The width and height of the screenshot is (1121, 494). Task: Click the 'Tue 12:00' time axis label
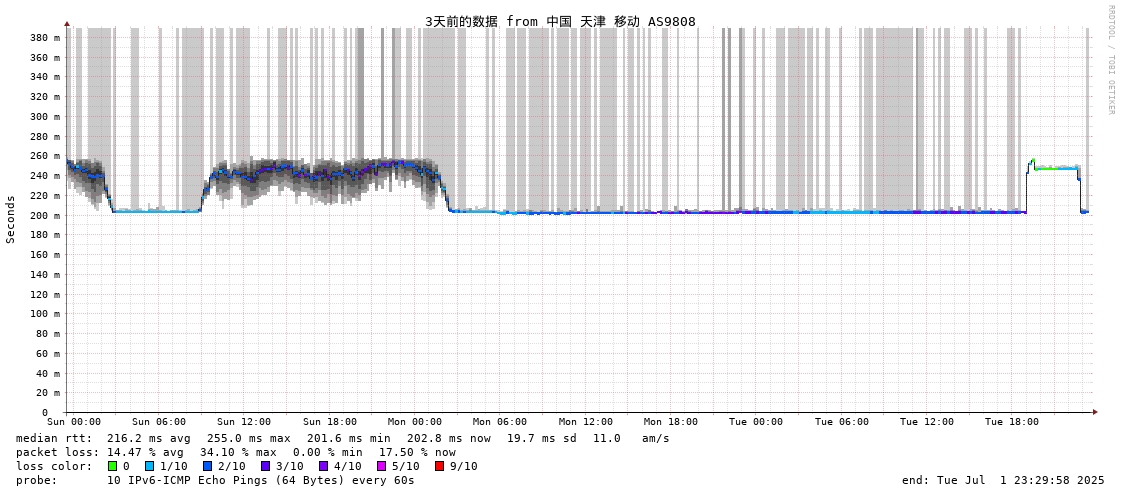[x=927, y=422]
